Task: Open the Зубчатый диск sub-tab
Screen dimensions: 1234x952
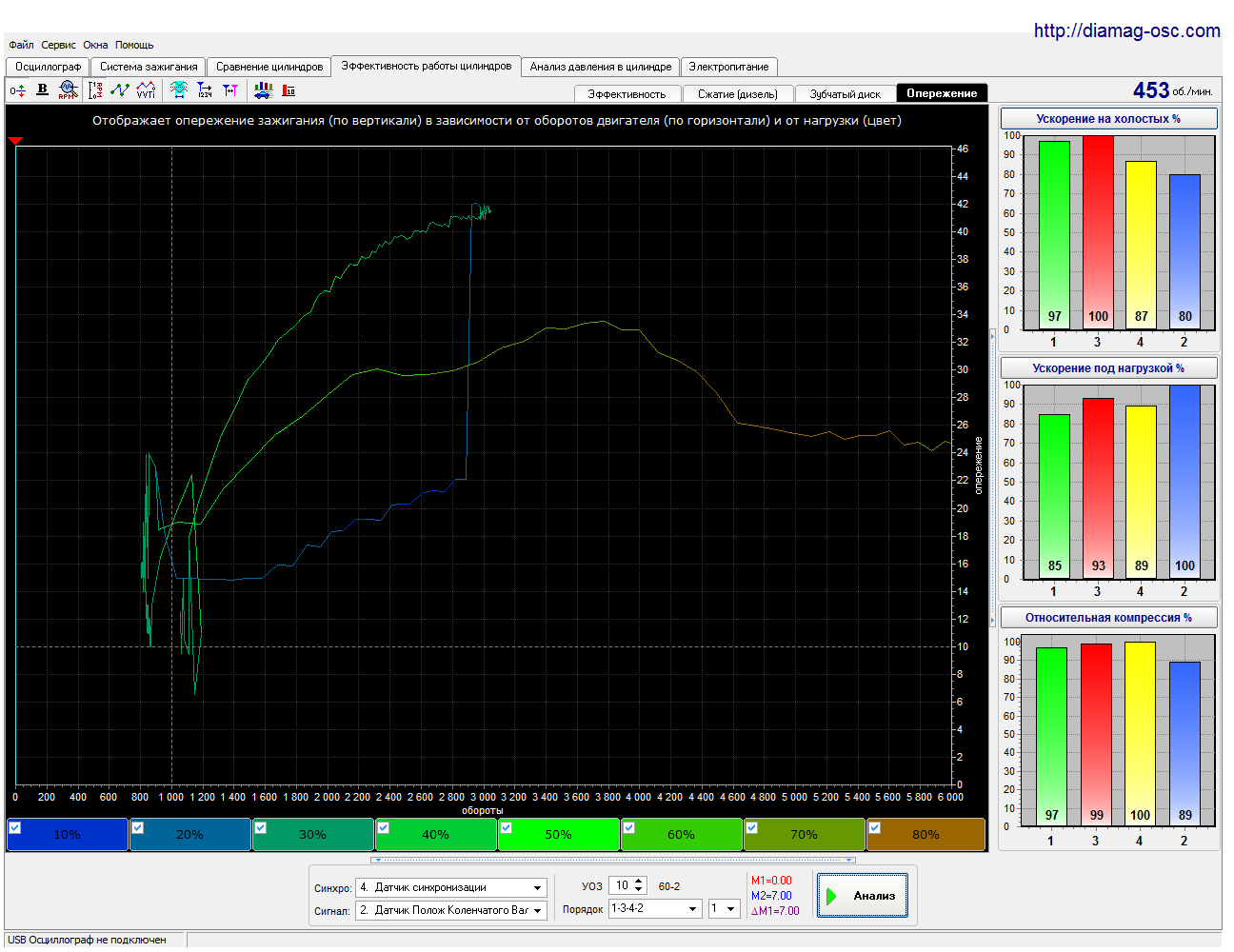Action: pos(846,93)
